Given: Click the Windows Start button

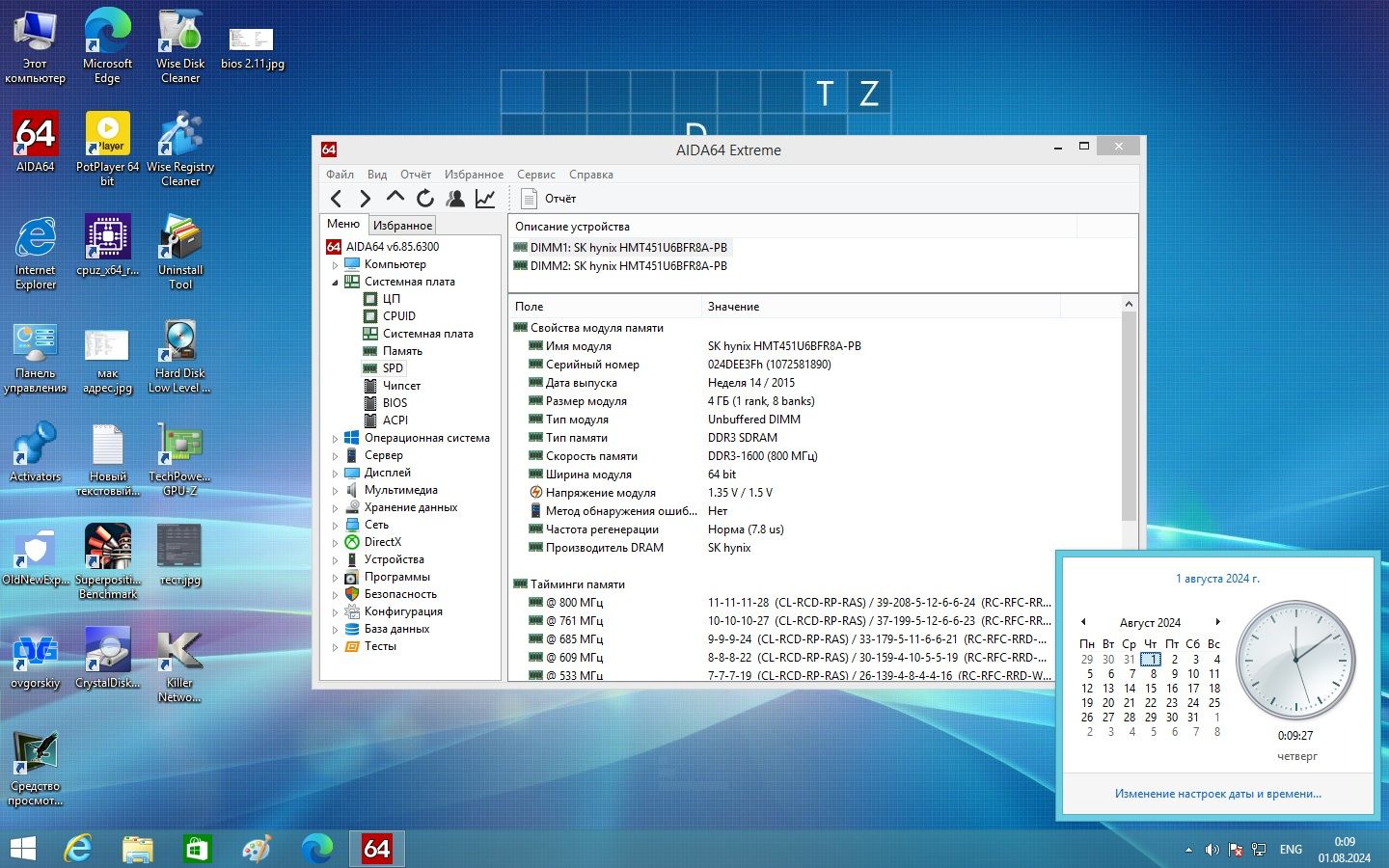Looking at the screenshot, I should click(22, 849).
